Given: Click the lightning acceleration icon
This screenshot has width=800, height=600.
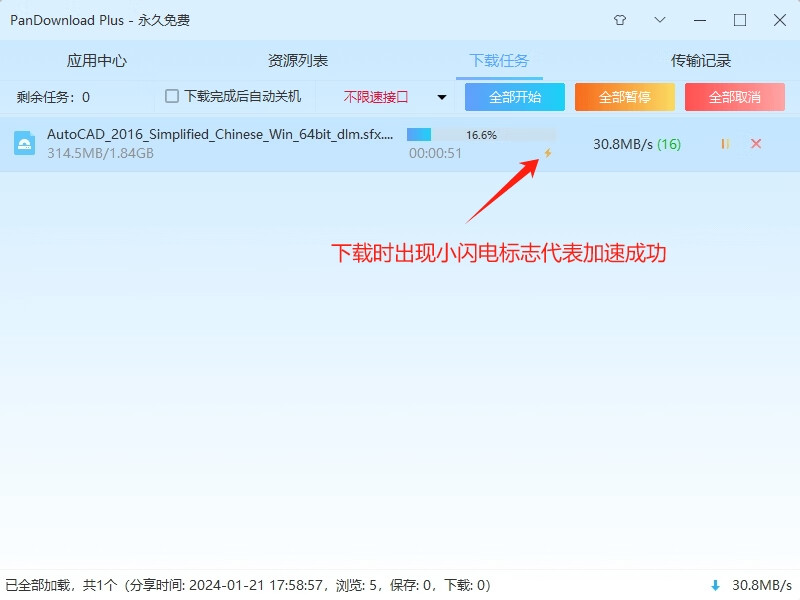Looking at the screenshot, I should 547,153.
